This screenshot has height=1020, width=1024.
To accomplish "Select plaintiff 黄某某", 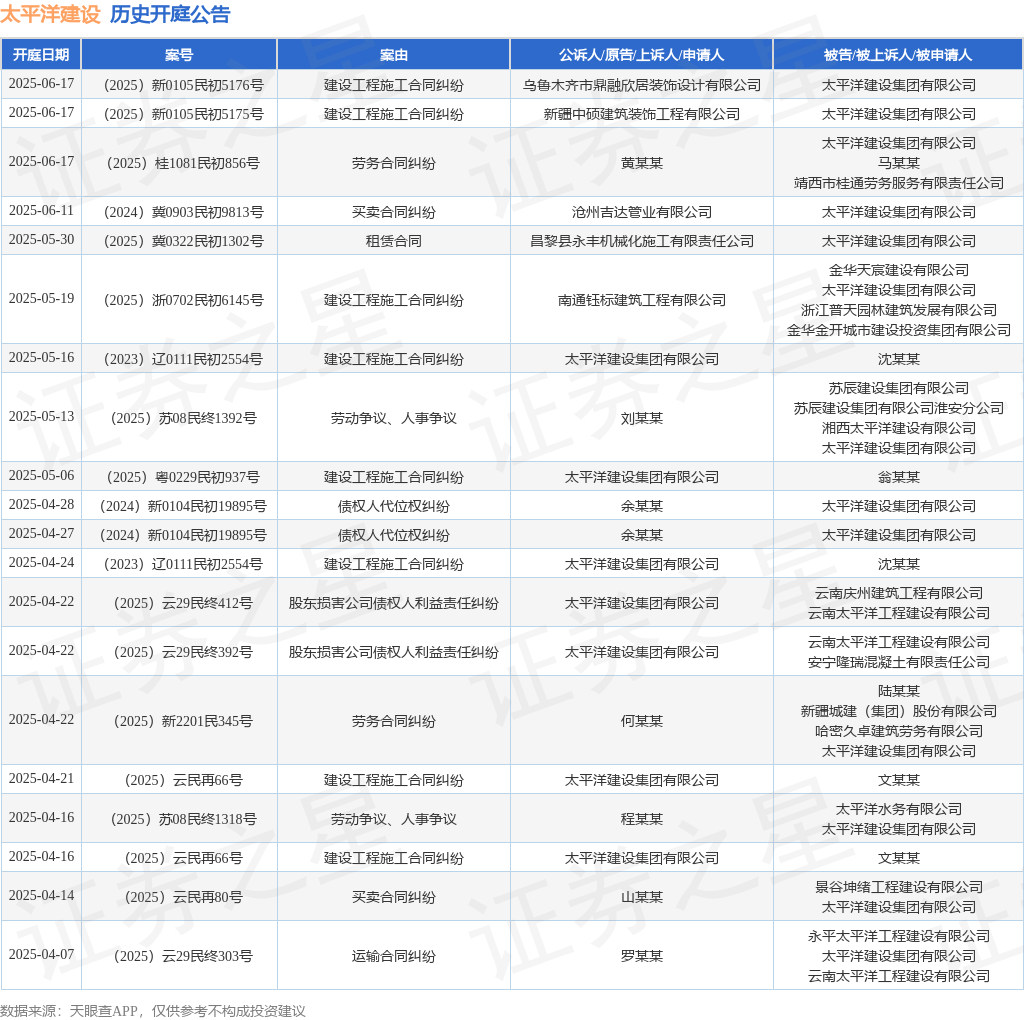I will [x=641, y=163].
